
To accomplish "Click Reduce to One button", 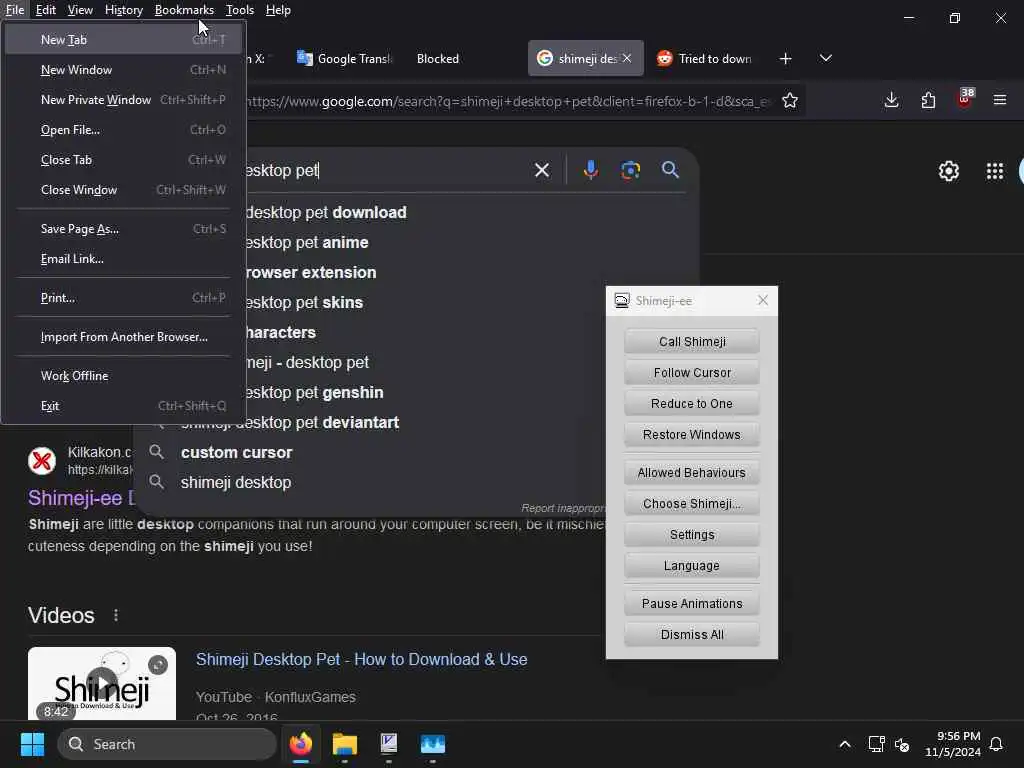I will click(x=692, y=404).
